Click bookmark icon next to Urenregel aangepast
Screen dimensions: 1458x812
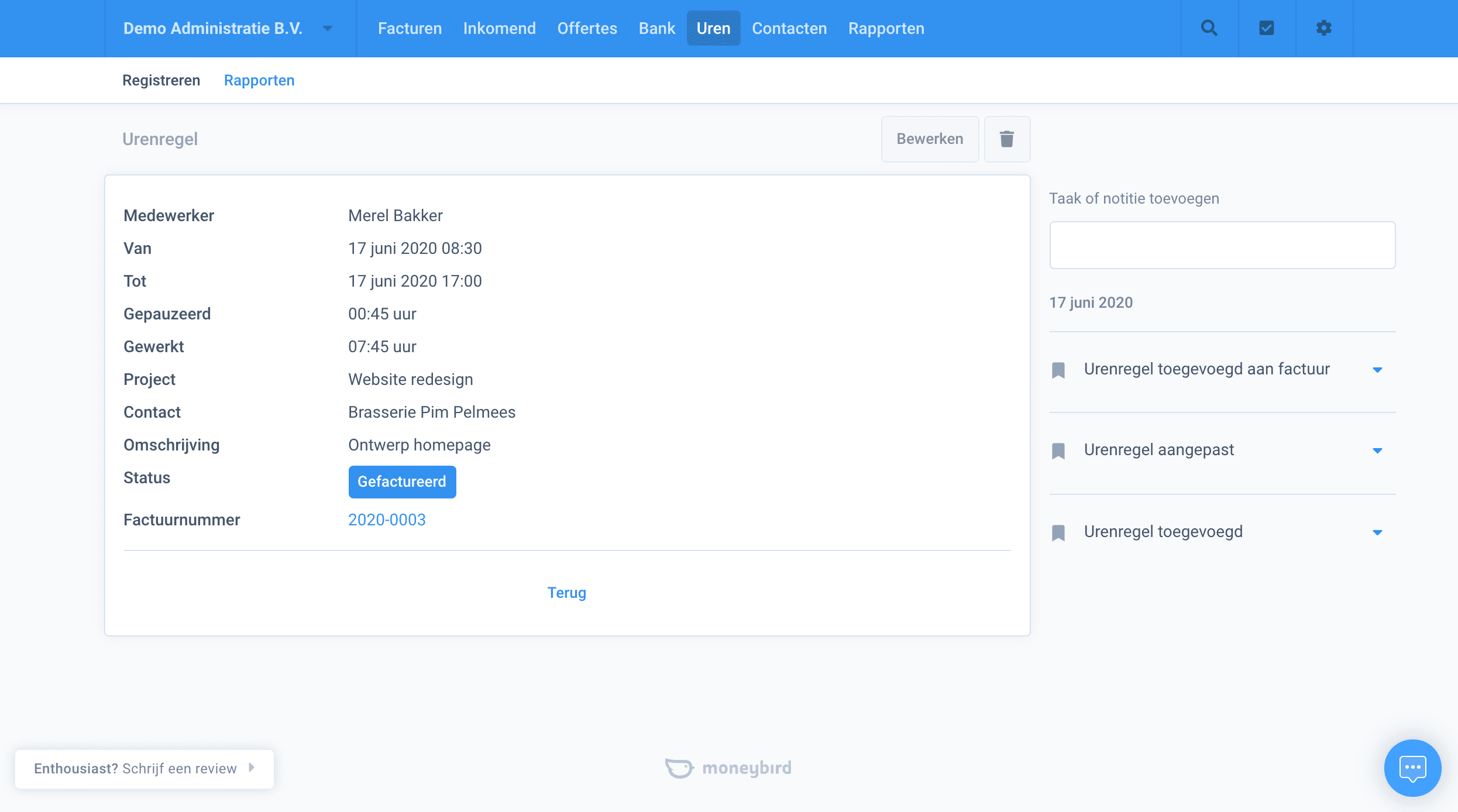pos(1058,450)
